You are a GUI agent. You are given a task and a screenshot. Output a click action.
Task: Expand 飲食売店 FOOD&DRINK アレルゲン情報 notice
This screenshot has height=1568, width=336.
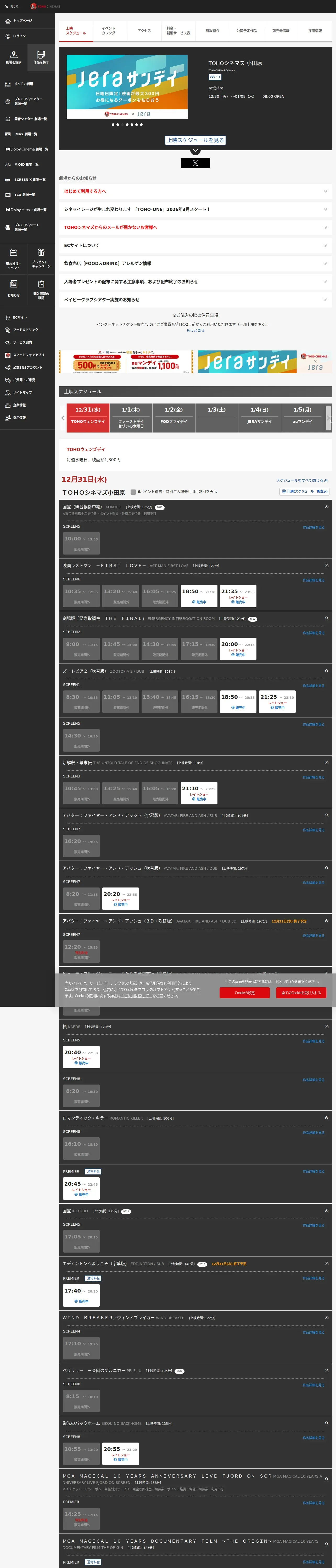(195, 264)
